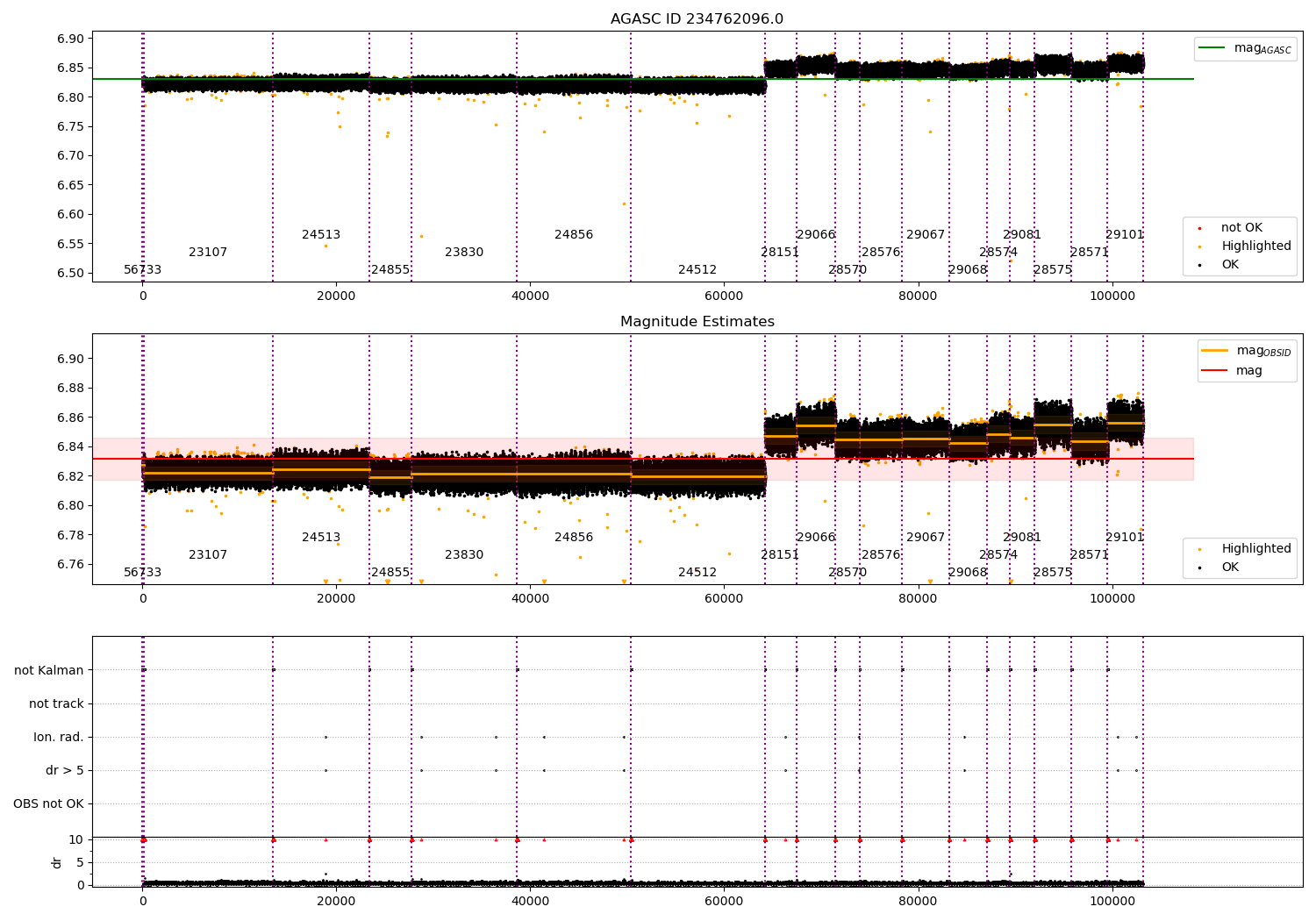This screenshot has height=921, width=1316.
Task: Click obsid label 28151 in the top plot
Action: tap(780, 253)
